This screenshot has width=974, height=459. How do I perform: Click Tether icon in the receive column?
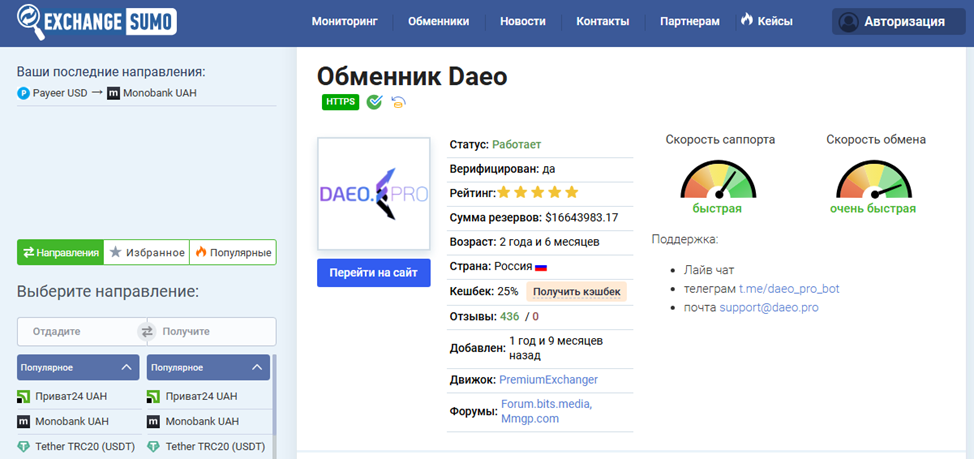(x=153, y=446)
